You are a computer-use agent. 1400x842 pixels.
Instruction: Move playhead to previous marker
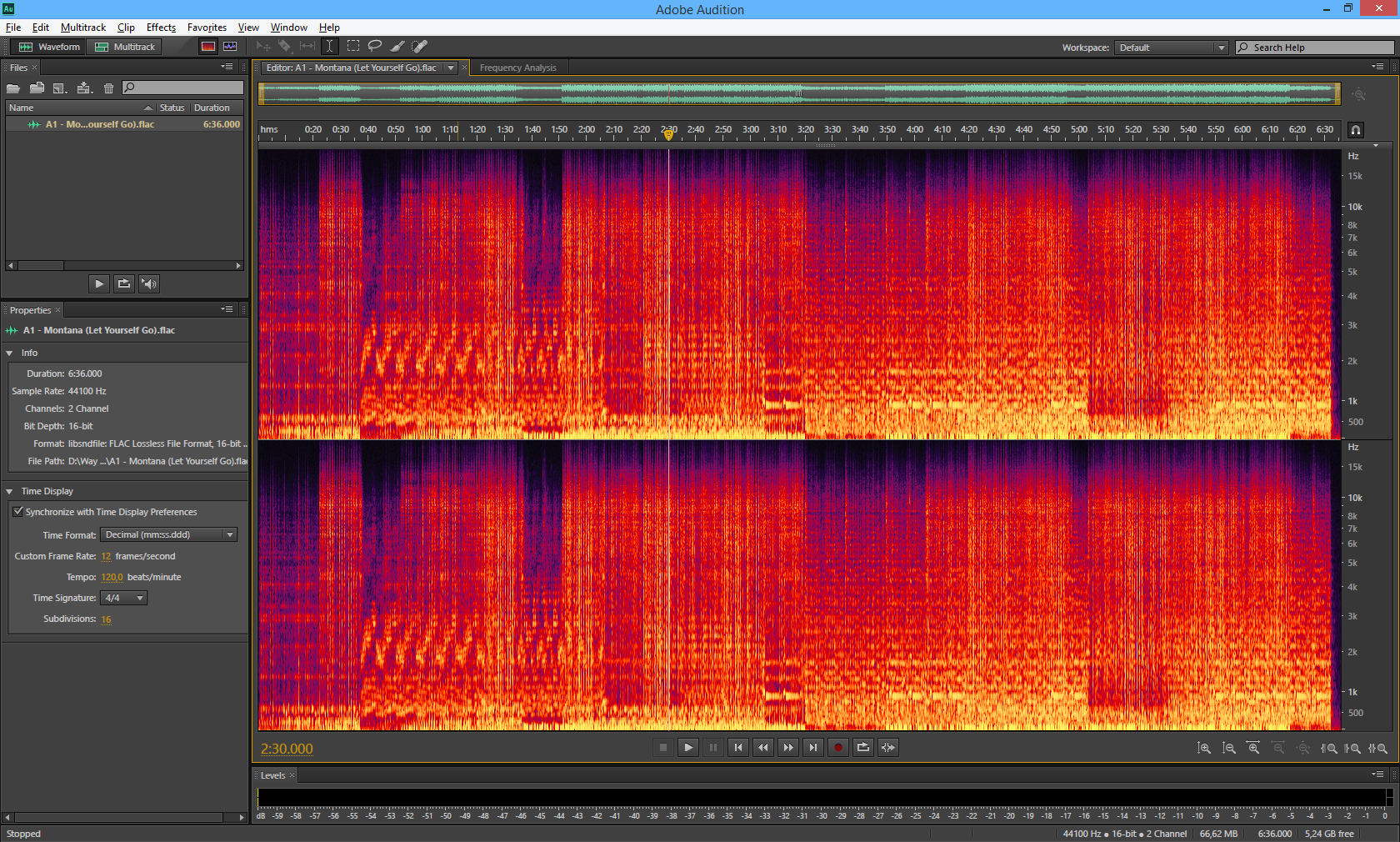click(738, 748)
